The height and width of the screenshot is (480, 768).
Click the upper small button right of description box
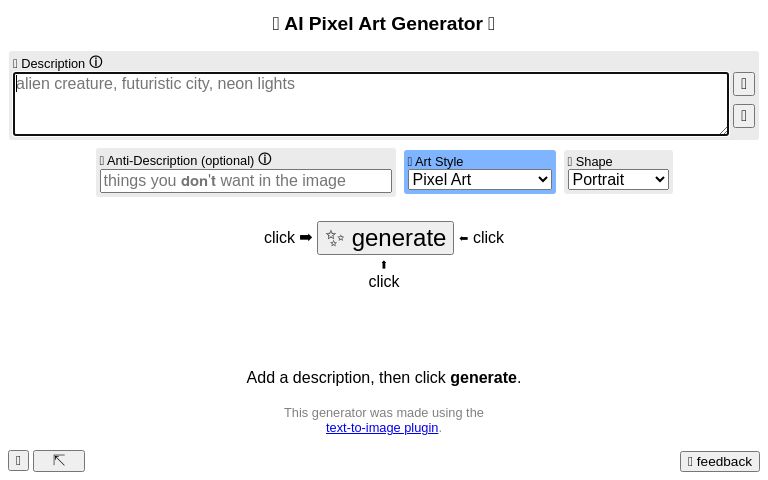tap(744, 84)
